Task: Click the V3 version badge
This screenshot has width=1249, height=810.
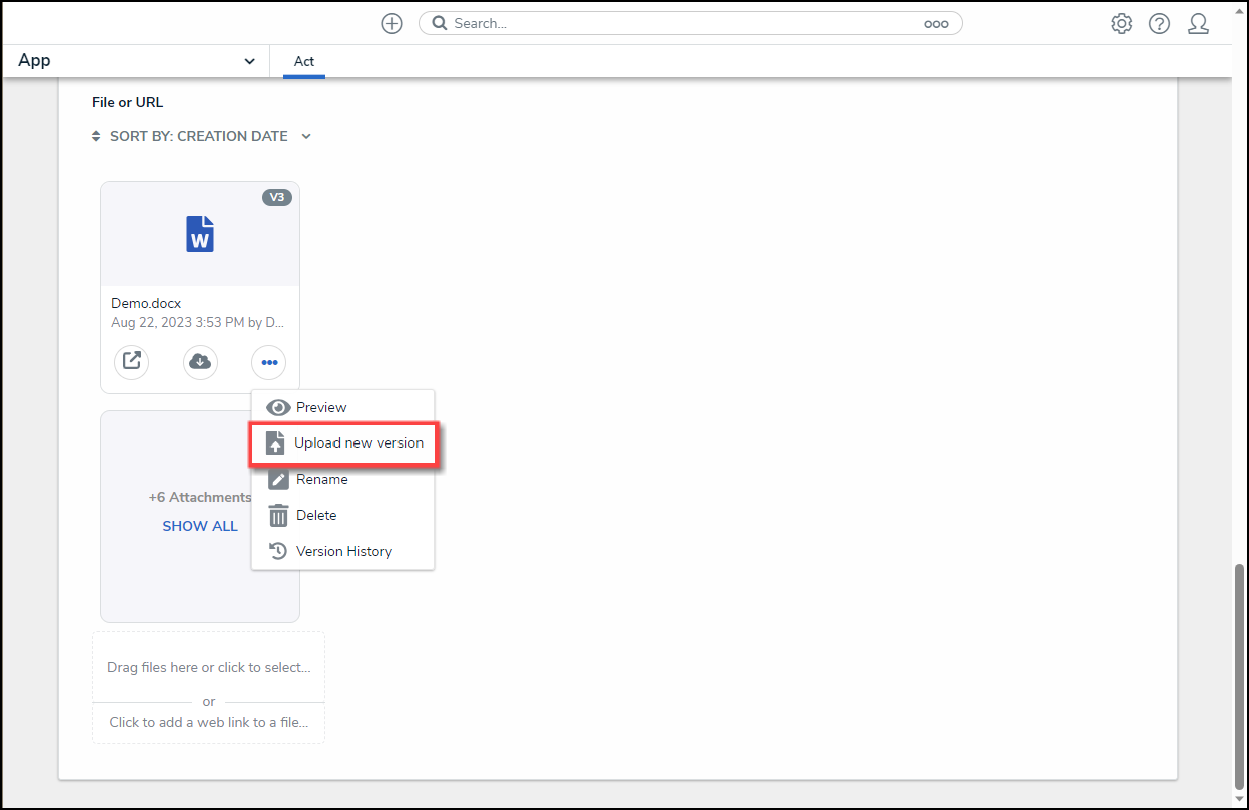Action: tap(277, 198)
